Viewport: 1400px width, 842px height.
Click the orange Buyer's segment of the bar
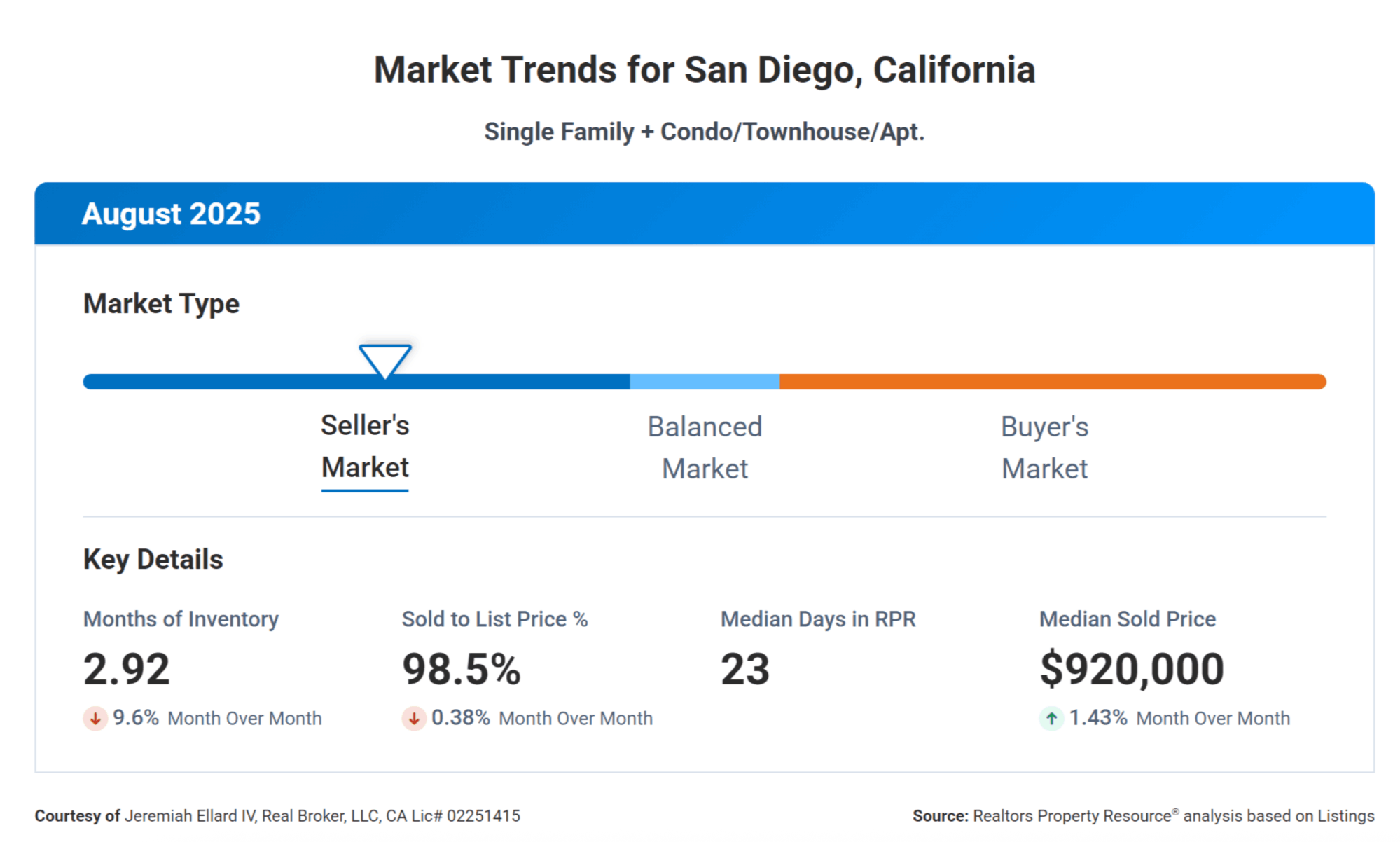(1052, 382)
